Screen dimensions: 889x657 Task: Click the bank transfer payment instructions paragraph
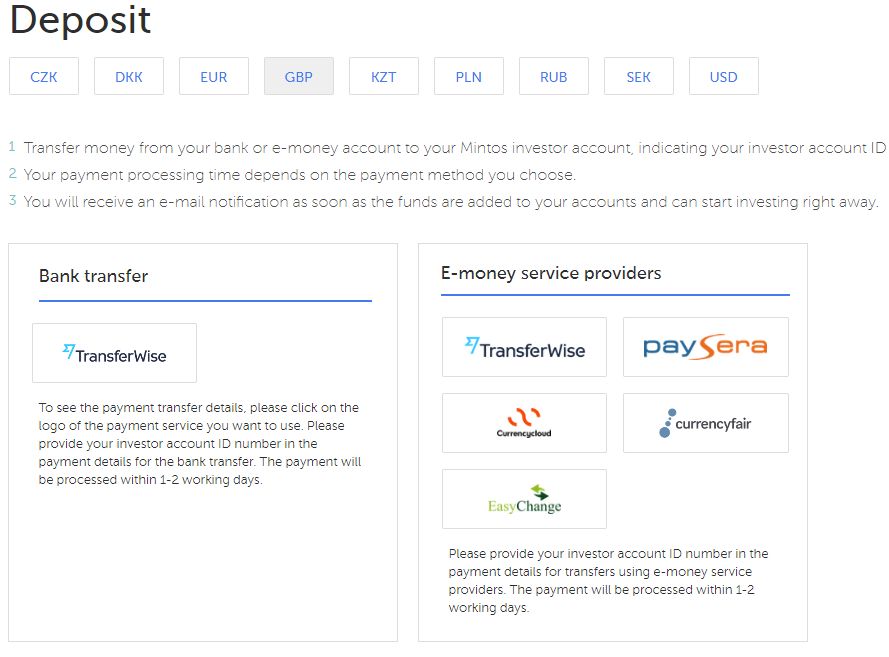pyautogui.click(x=200, y=443)
